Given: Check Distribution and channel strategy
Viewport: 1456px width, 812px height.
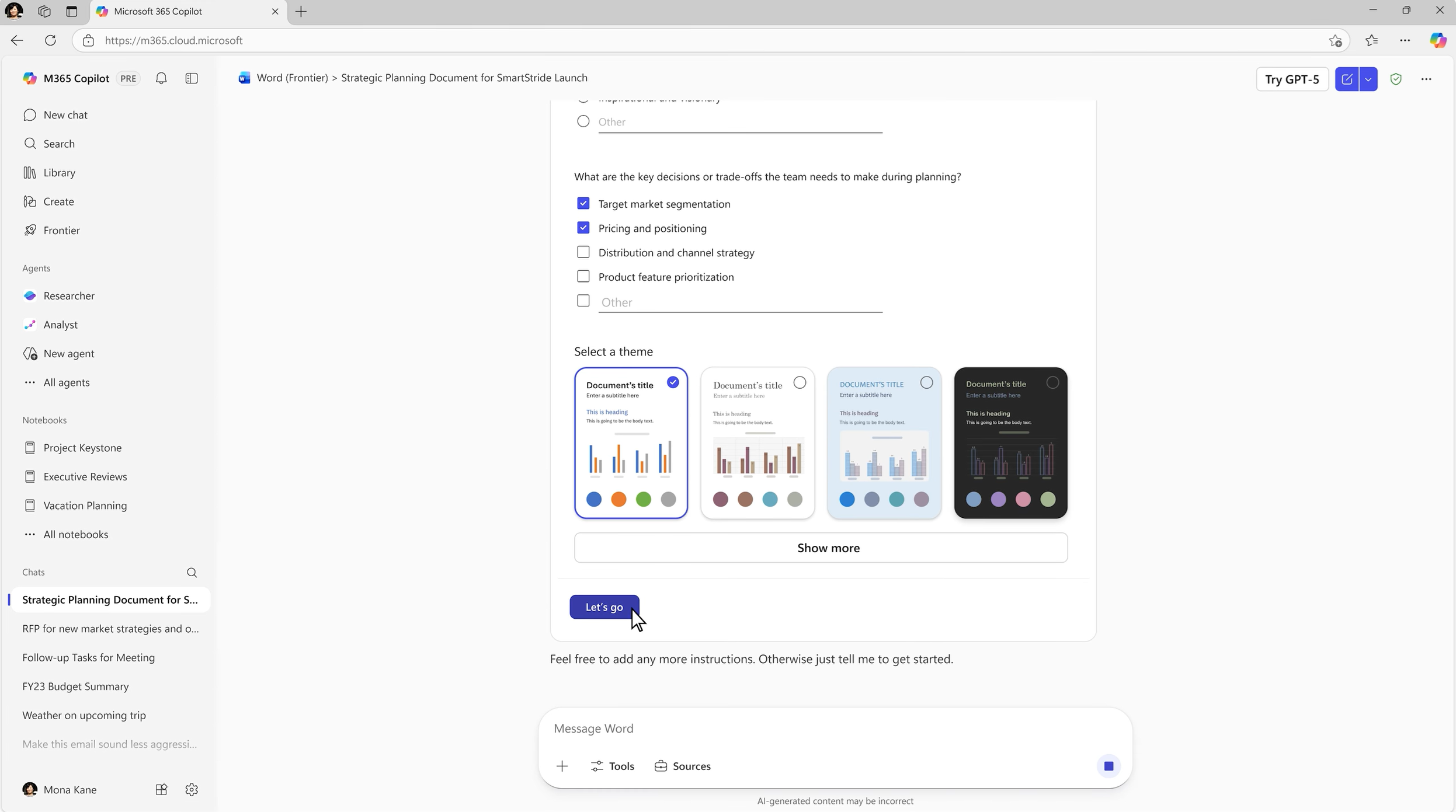Looking at the screenshot, I should [583, 252].
